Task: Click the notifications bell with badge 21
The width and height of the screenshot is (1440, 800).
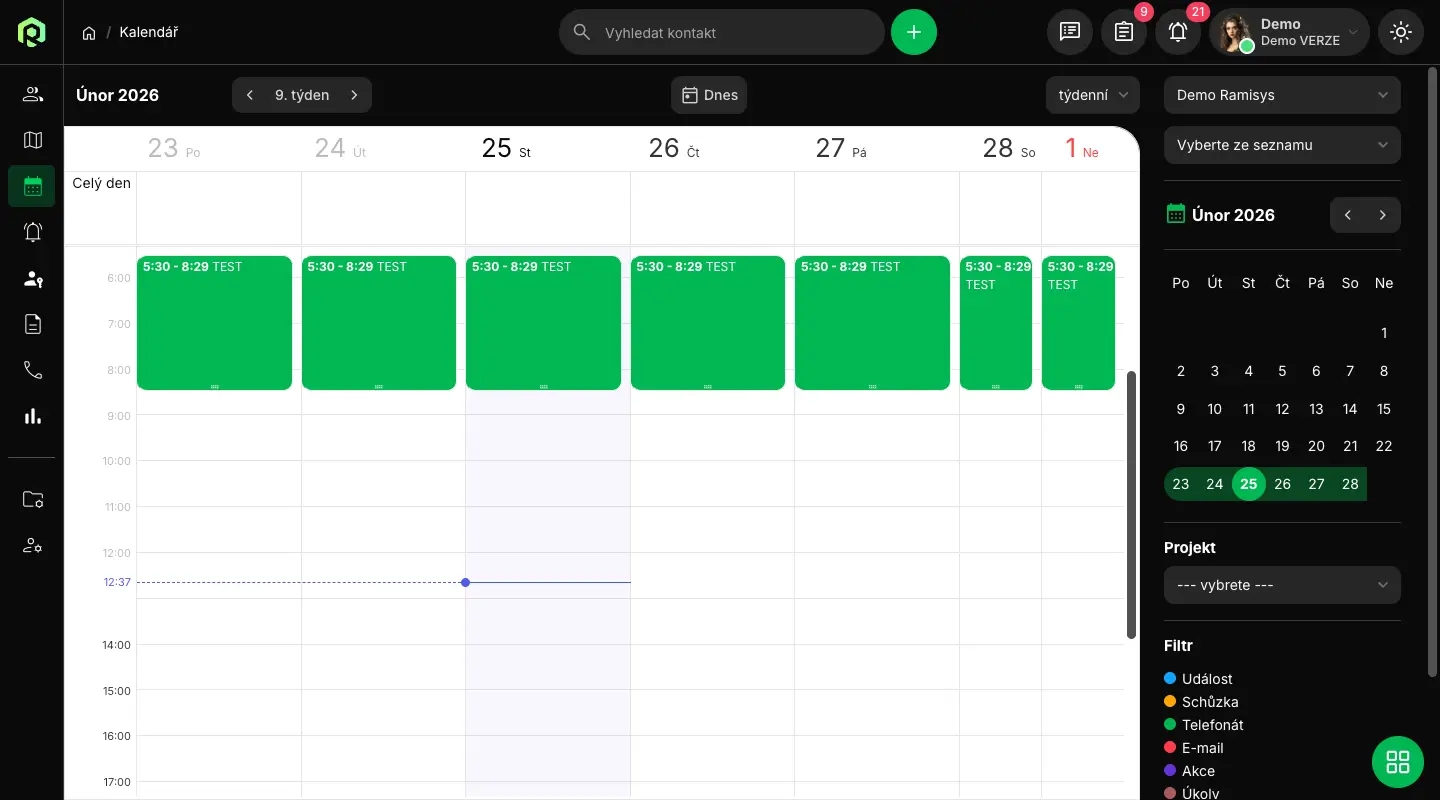Action: (1178, 32)
